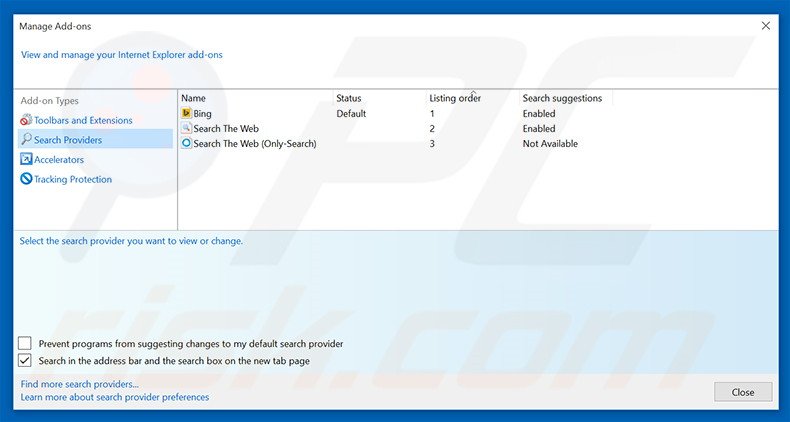Click the Bing provider icon
The height and width of the screenshot is (422, 790).
pyautogui.click(x=186, y=113)
